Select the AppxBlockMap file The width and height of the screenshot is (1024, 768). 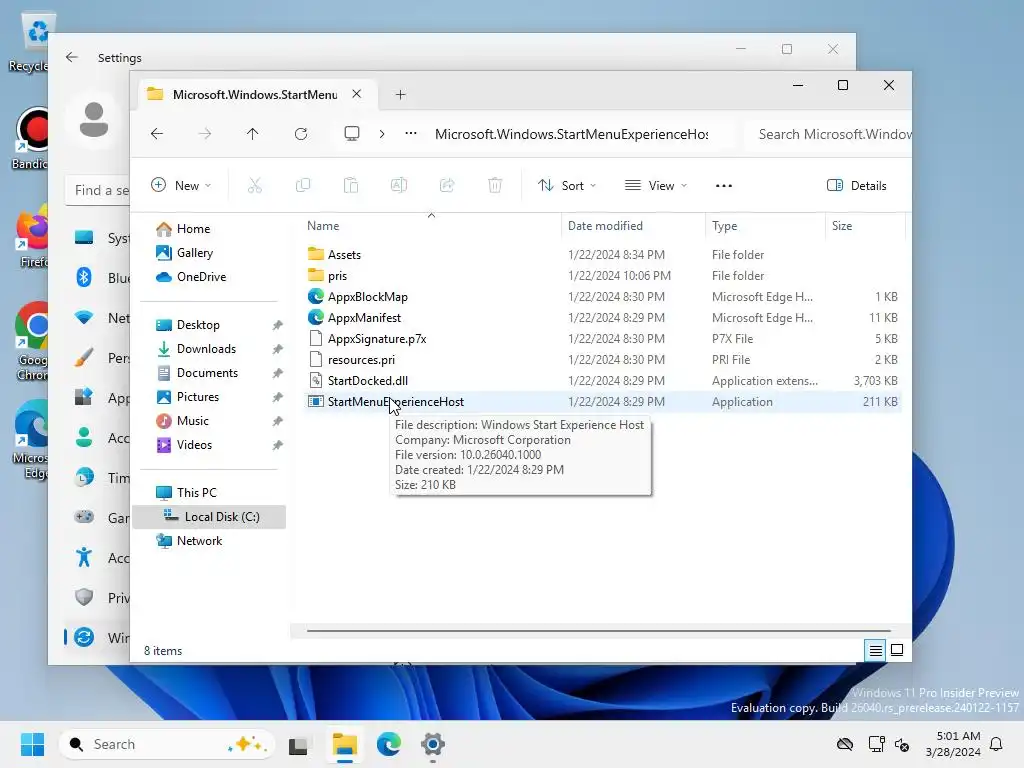[368, 296]
